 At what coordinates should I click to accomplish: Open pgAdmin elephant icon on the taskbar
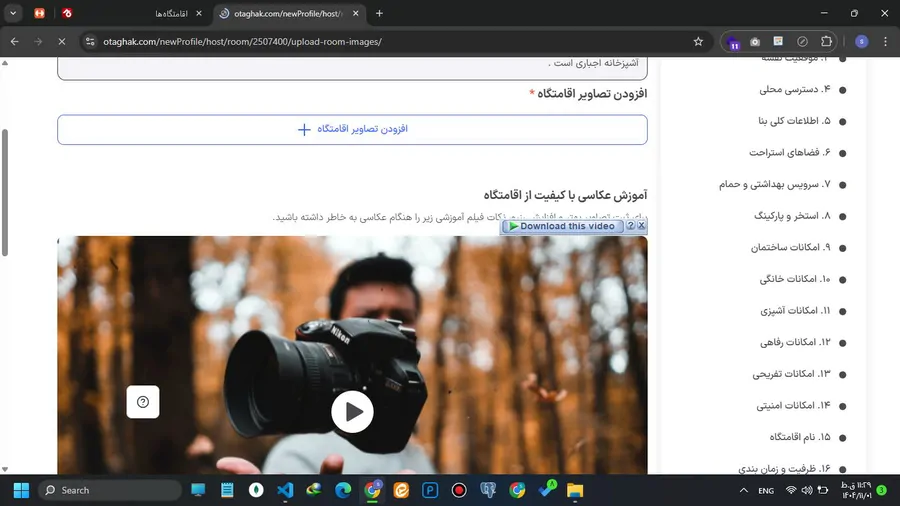tap(488, 490)
